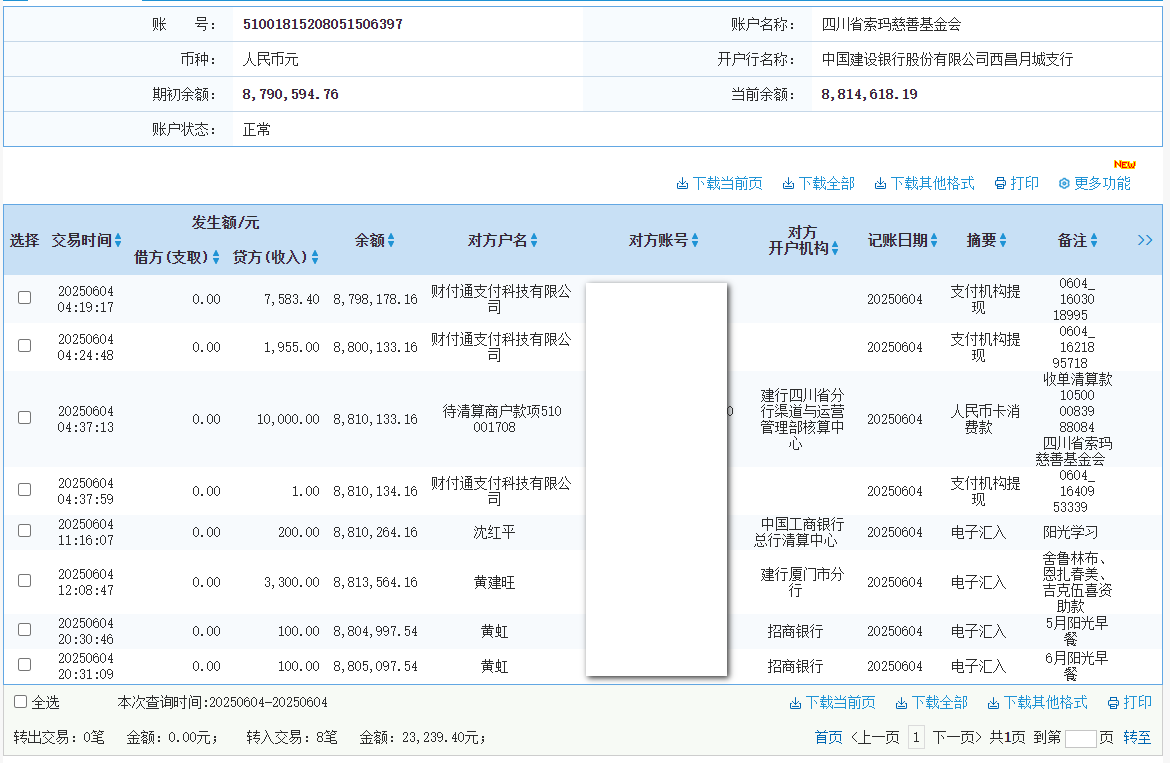Click the top printer icon

click(x=1000, y=183)
